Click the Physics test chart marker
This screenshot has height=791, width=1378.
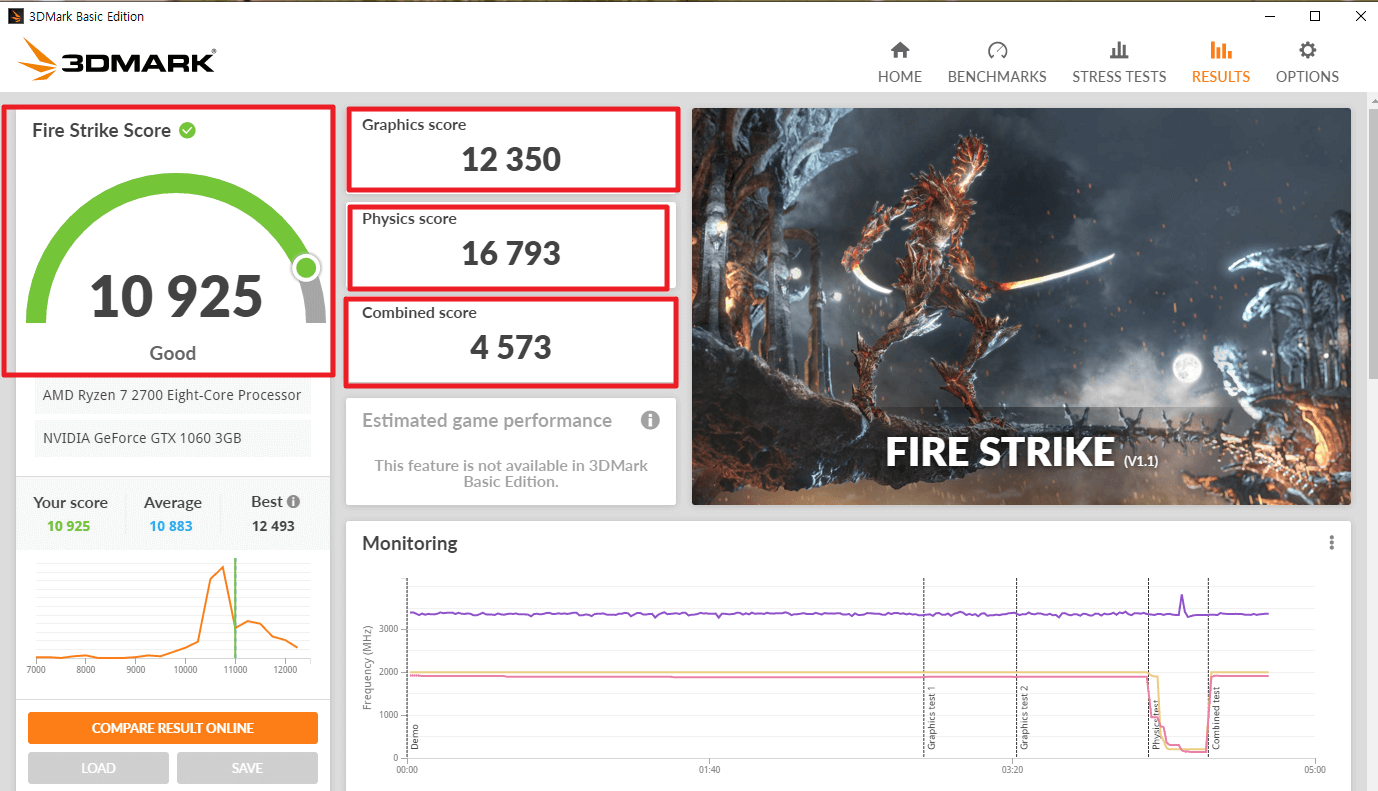[1156, 725]
